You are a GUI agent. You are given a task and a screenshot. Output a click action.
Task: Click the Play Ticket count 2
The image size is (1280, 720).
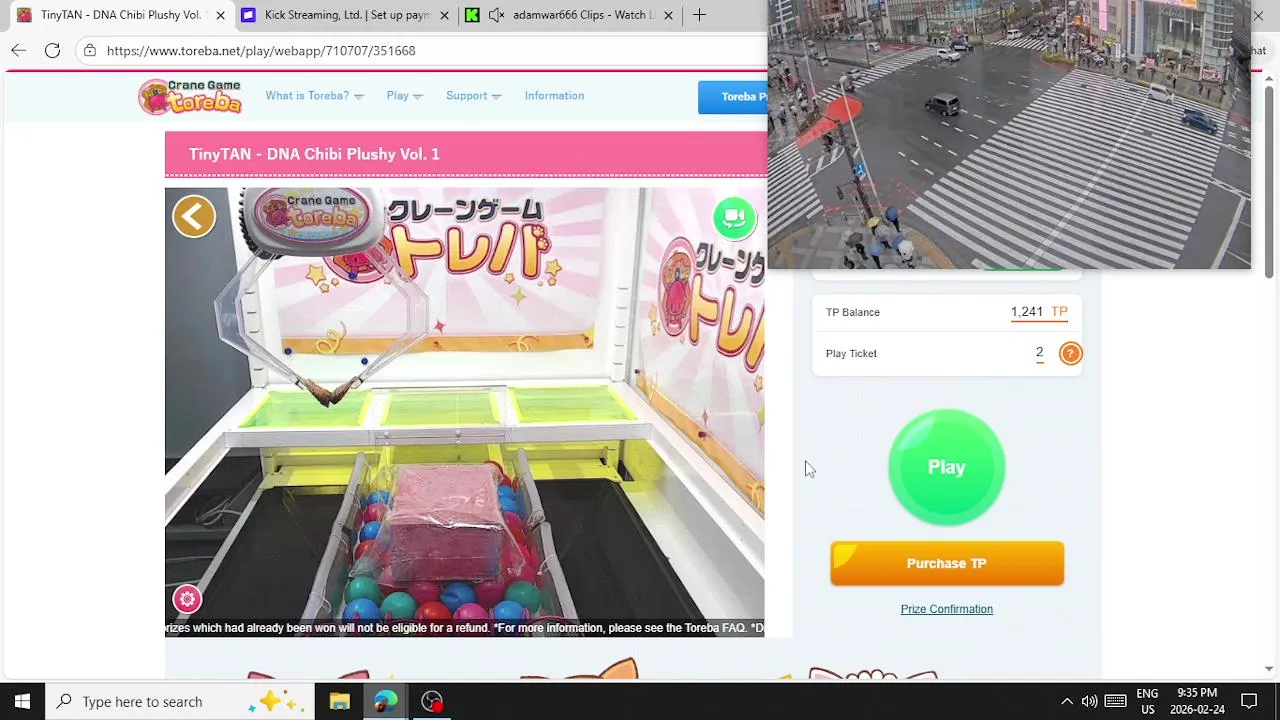click(1039, 353)
